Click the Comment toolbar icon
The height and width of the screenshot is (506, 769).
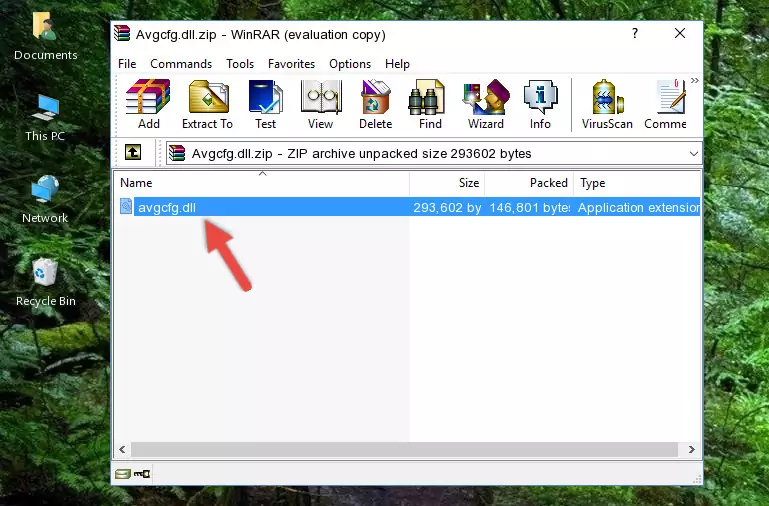[x=666, y=104]
